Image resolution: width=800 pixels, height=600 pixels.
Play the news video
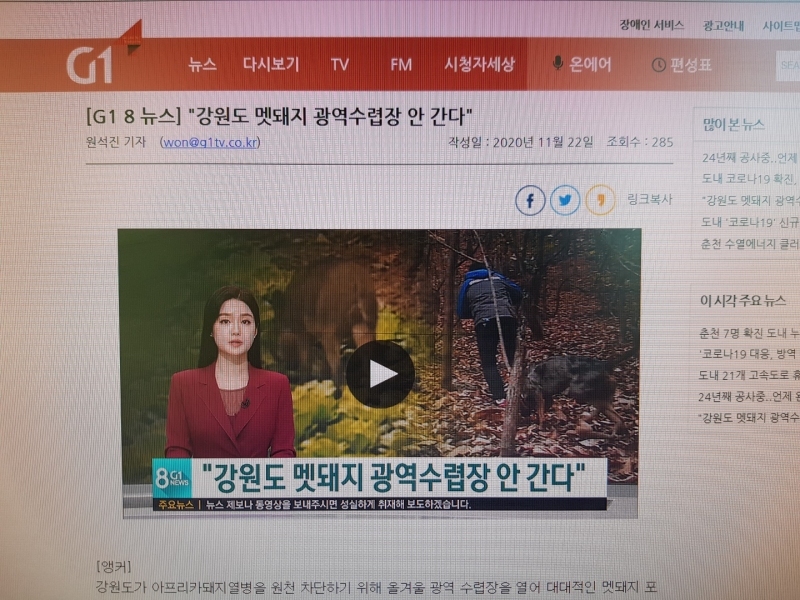pyautogui.click(x=380, y=374)
